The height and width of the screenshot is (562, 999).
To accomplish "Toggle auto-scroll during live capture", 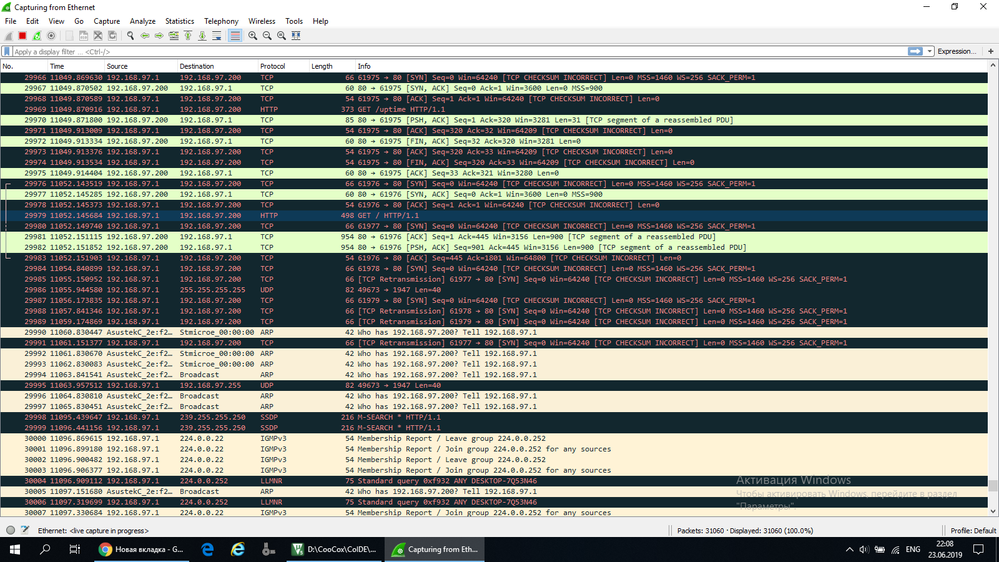I will 217,36.
